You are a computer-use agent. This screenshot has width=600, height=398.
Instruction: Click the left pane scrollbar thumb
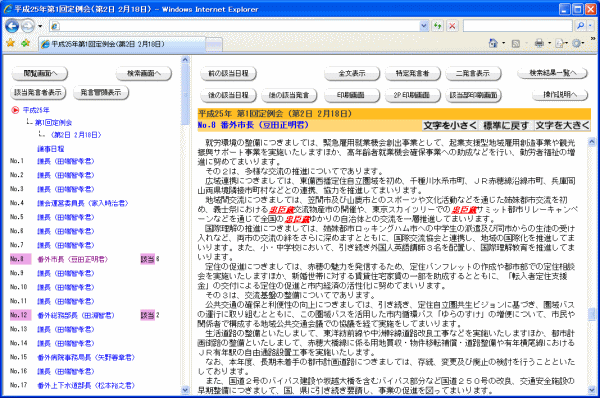point(185,95)
